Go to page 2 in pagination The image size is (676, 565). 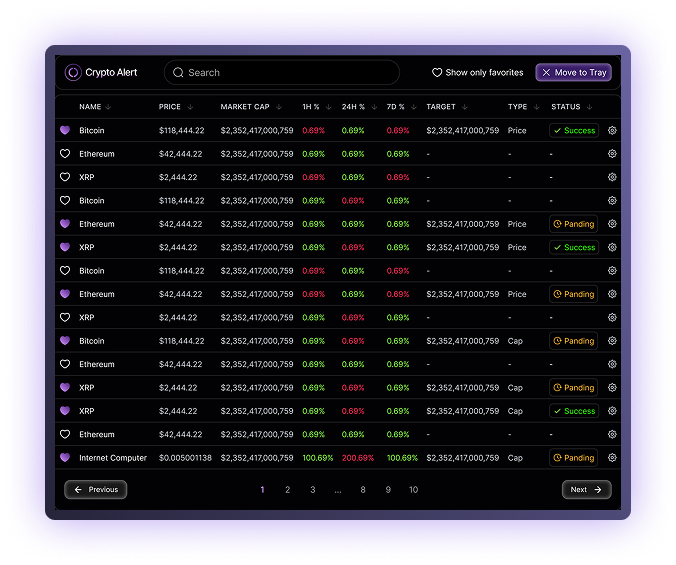coord(287,490)
